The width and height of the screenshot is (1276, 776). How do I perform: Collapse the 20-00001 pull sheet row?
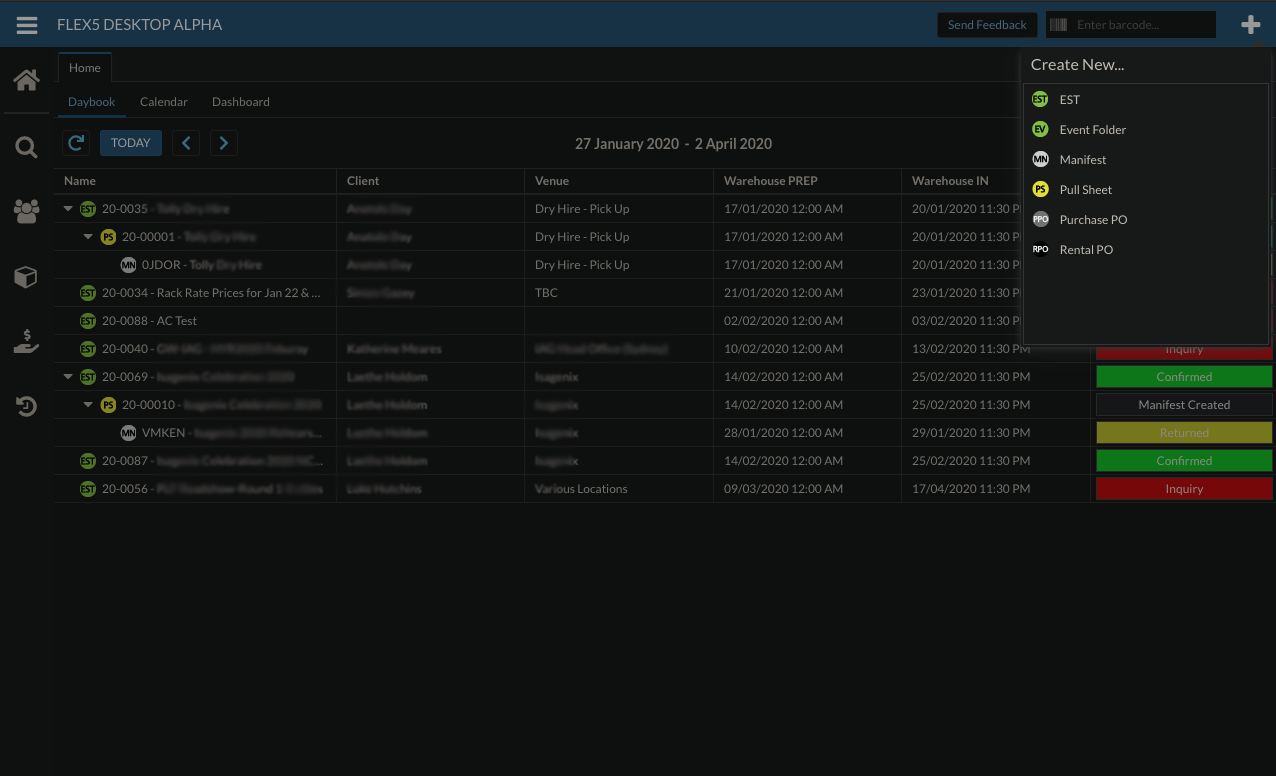click(x=89, y=237)
